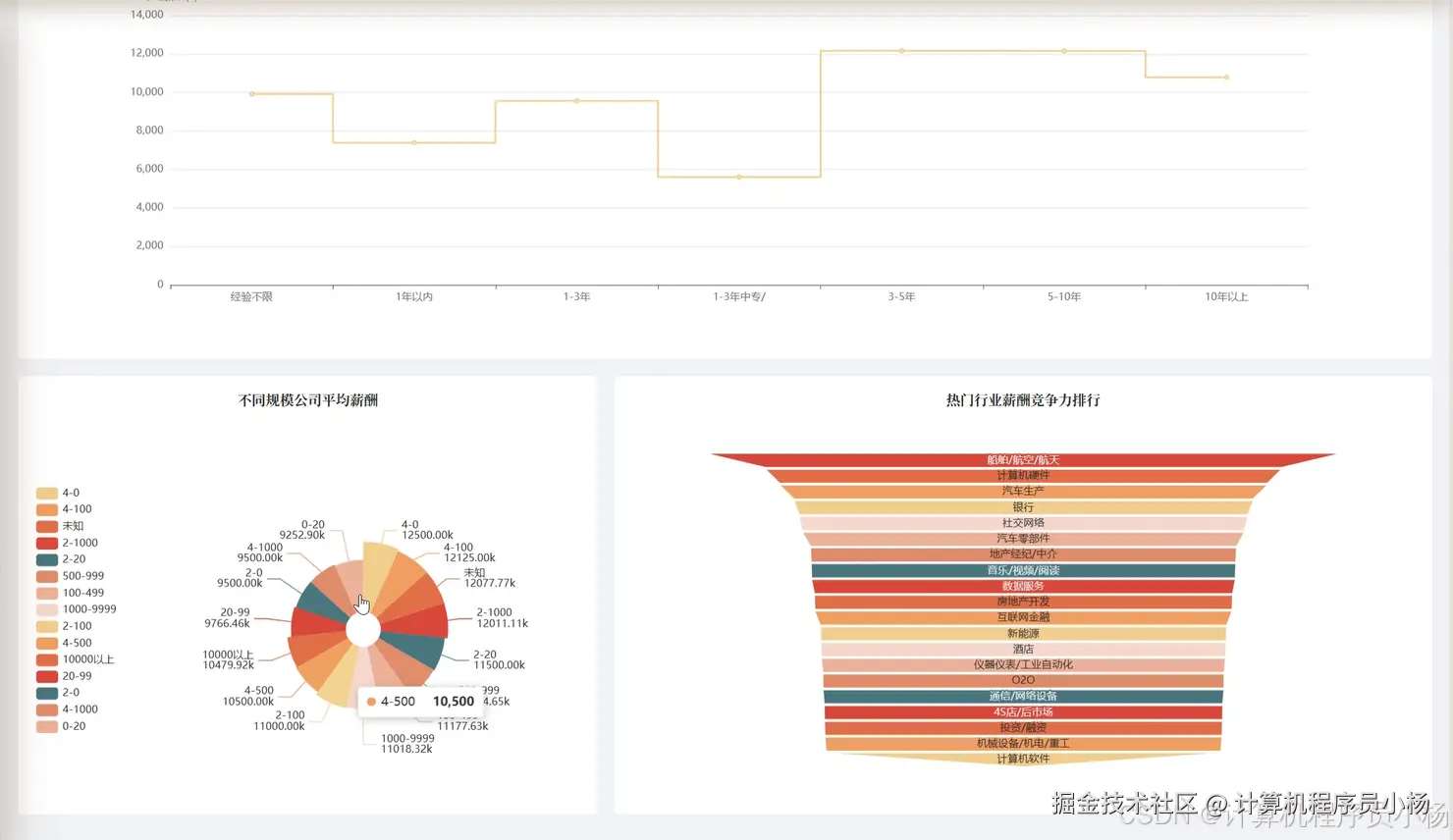Click the 4-500 dot in the tooltip

click(x=371, y=701)
